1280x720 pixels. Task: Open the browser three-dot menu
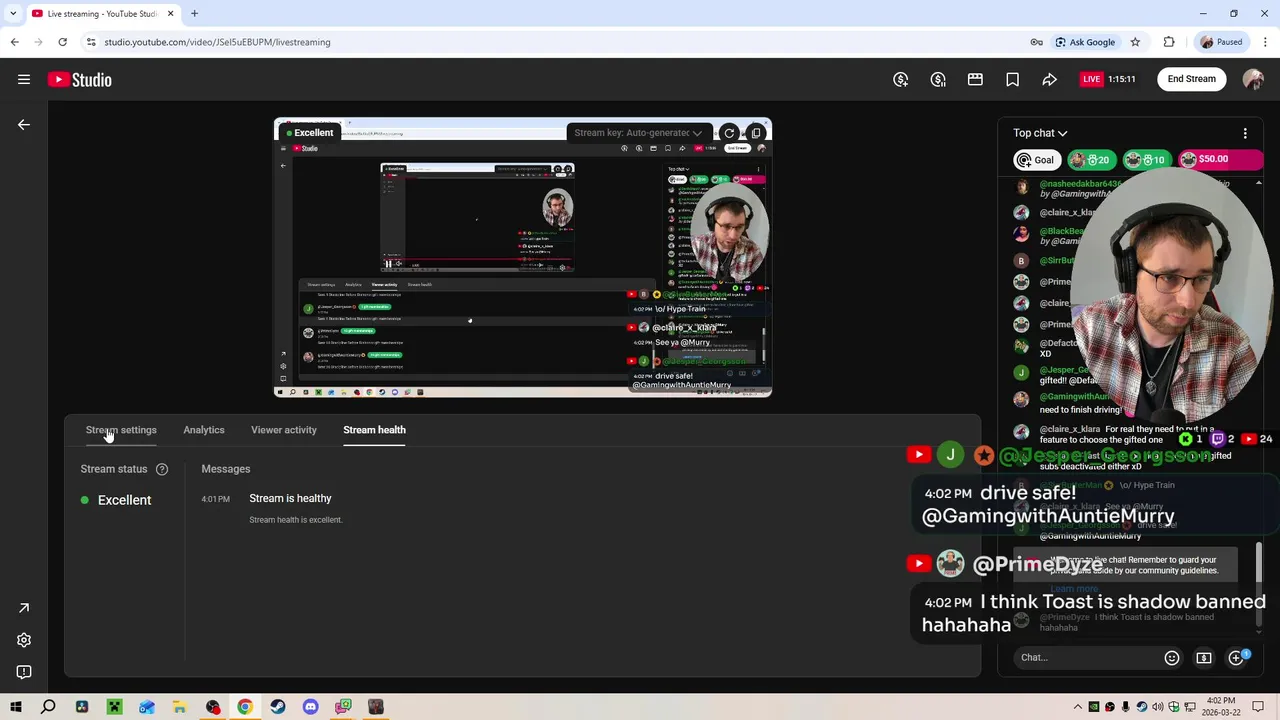tap(1266, 42)
